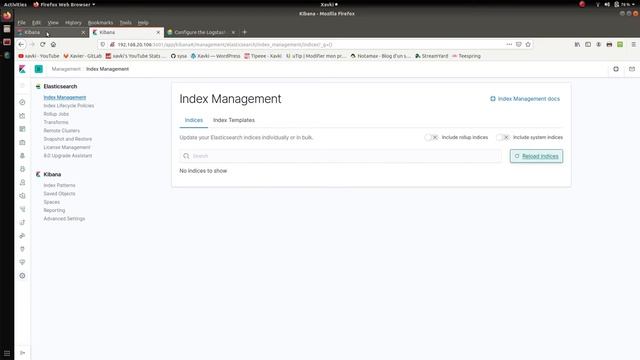Open Visualize in the Kibana sidebar
Image resolution: width=640 pixels, height=360 pixels.
(x=22, y=116)
